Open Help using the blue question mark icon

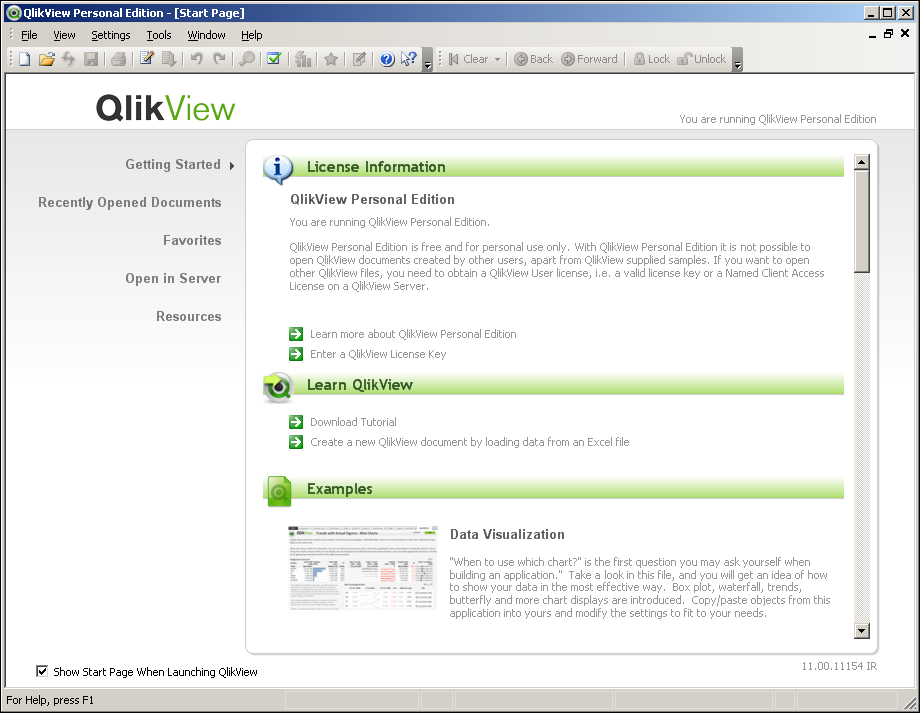tap(386, 58)
